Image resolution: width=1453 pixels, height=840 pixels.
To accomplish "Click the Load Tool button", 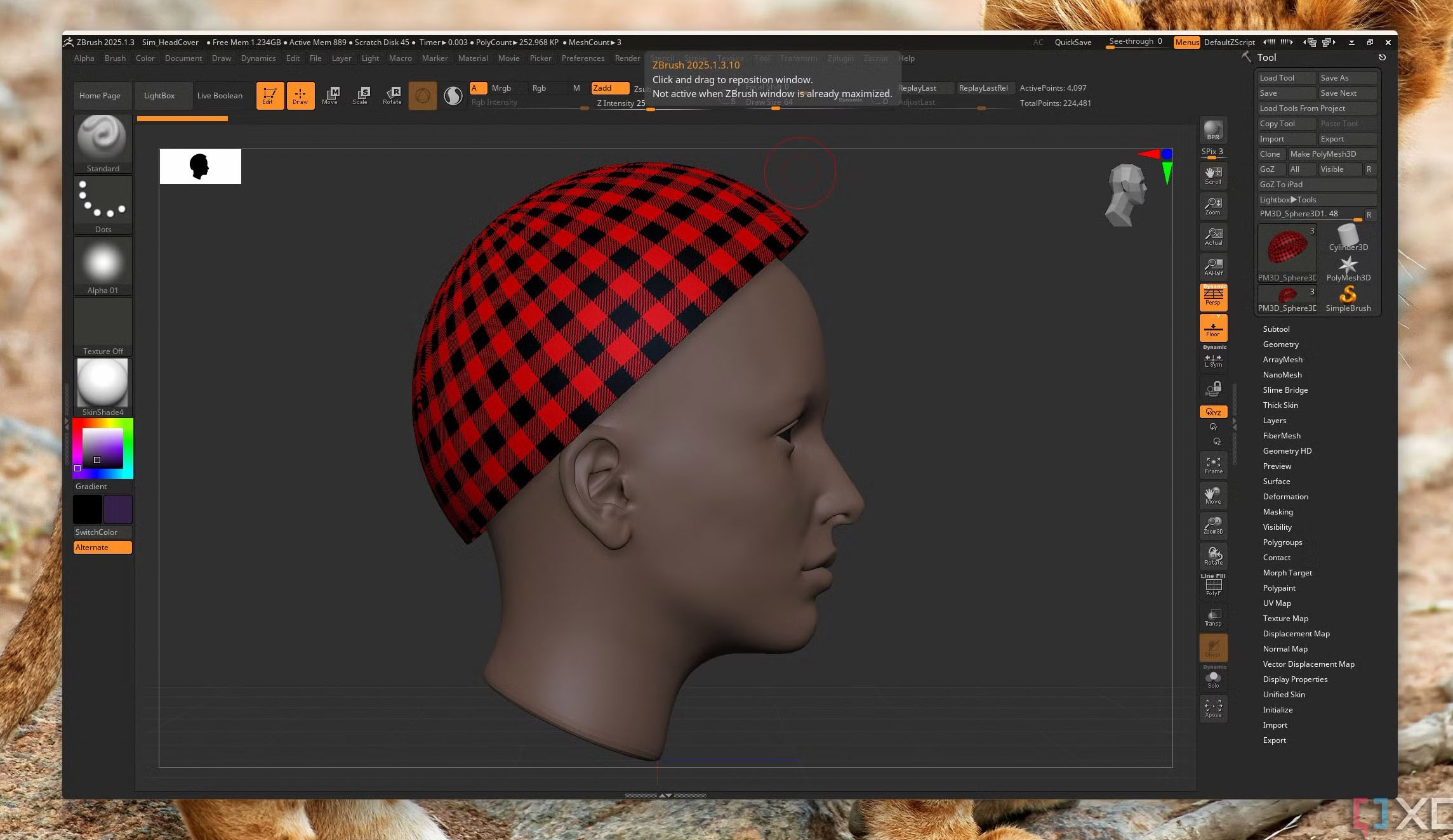I will (x=1287, y=78).
